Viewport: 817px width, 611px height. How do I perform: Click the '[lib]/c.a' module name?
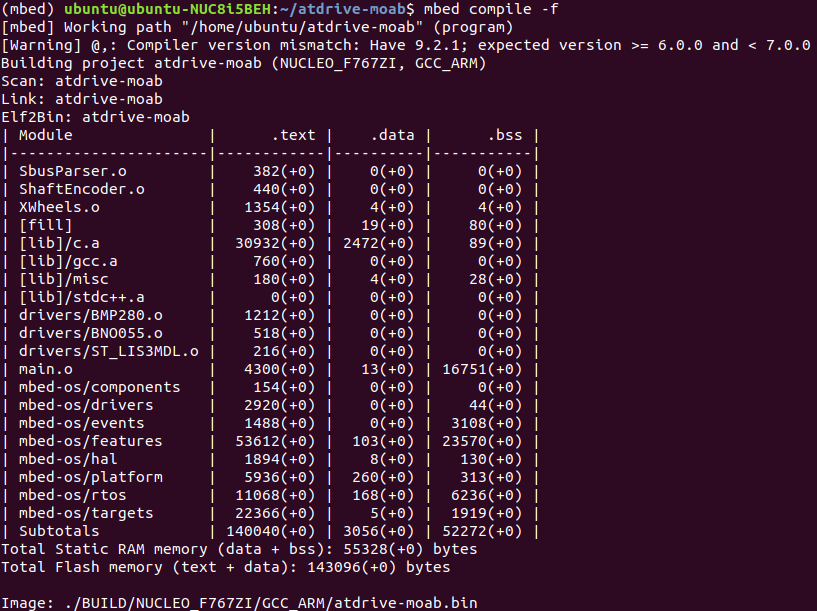[x=59, y=243]
